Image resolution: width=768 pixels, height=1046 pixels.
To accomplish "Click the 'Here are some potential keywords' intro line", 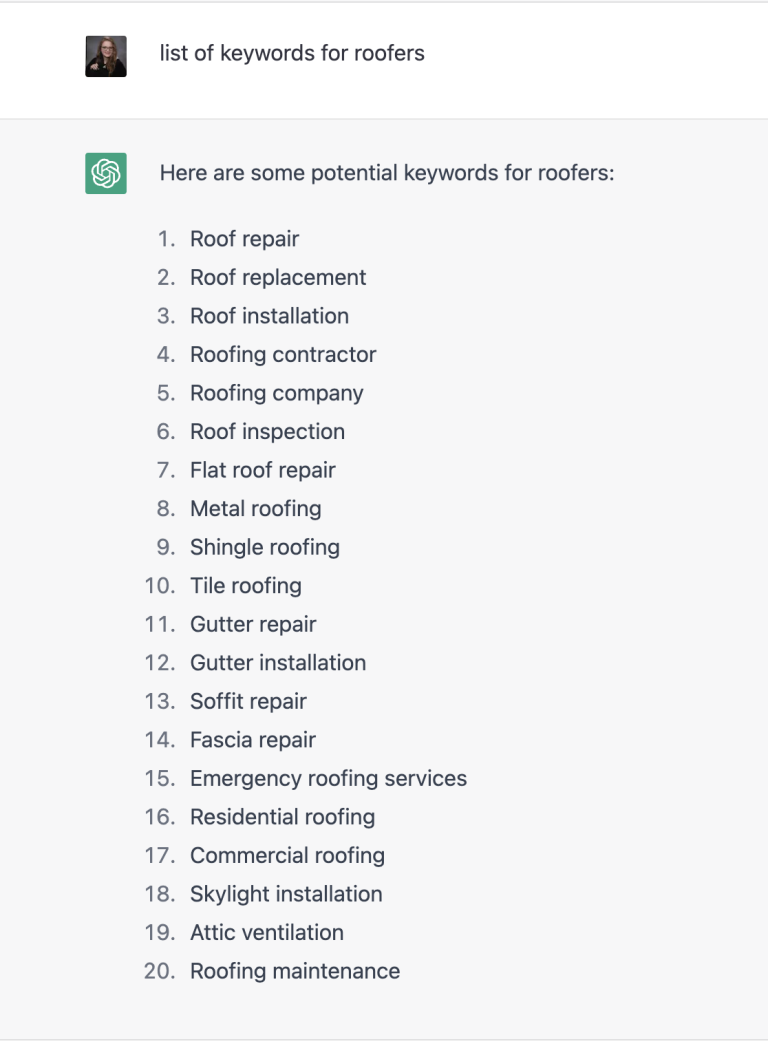I will tap(386, 173).
